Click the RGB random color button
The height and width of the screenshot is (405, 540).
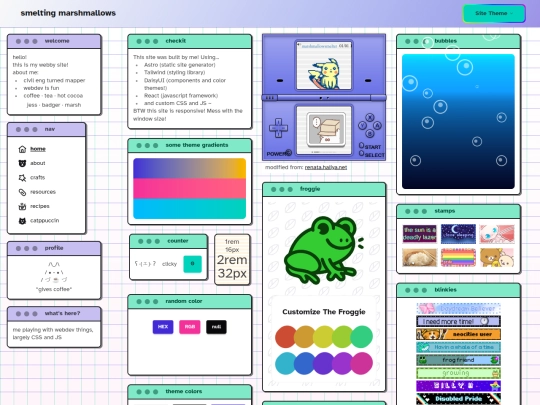(189, 327)
